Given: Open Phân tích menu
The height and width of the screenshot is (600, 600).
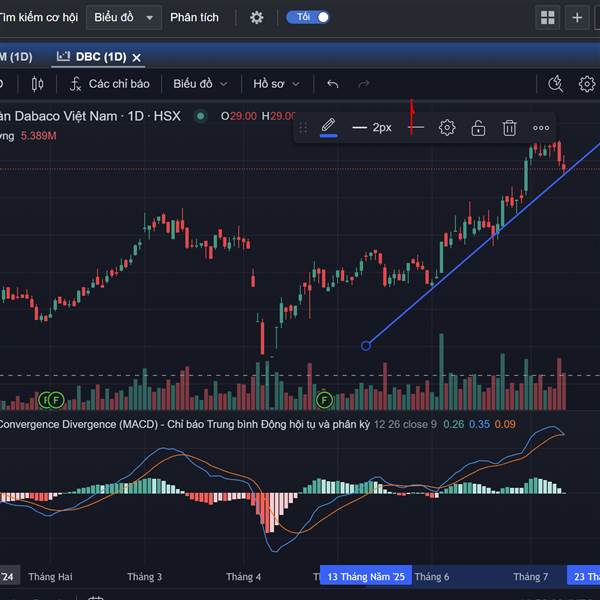Looking at the screenshot, I should tap(194, 17).
